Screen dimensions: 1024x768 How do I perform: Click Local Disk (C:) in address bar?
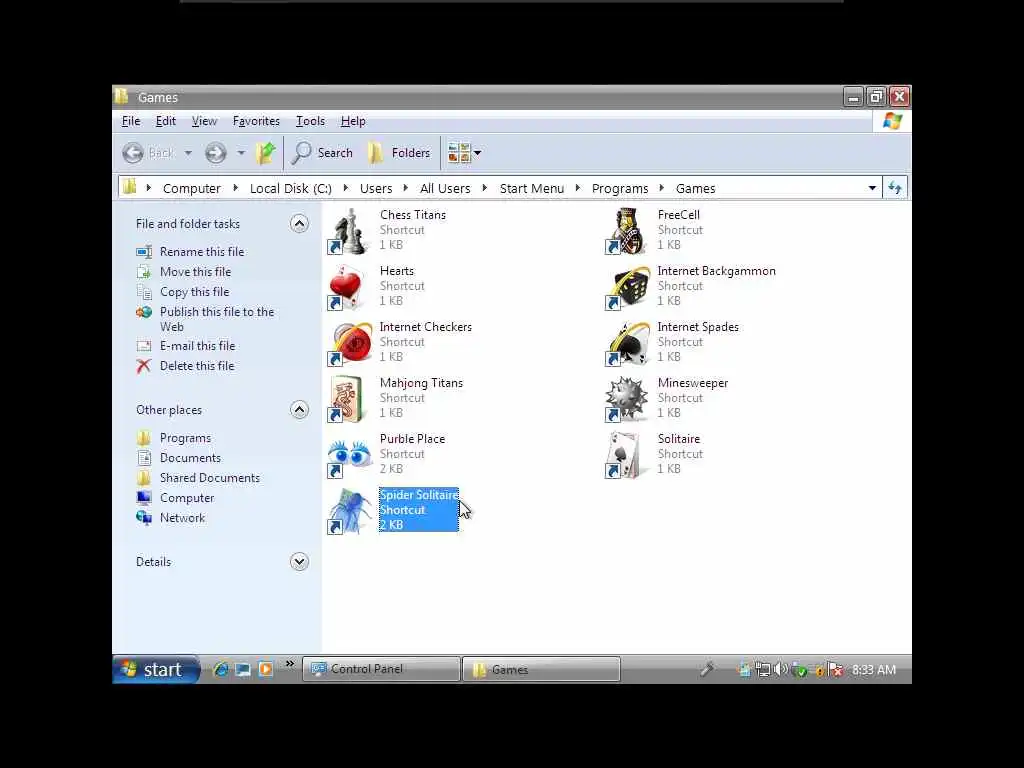[291, 188]
